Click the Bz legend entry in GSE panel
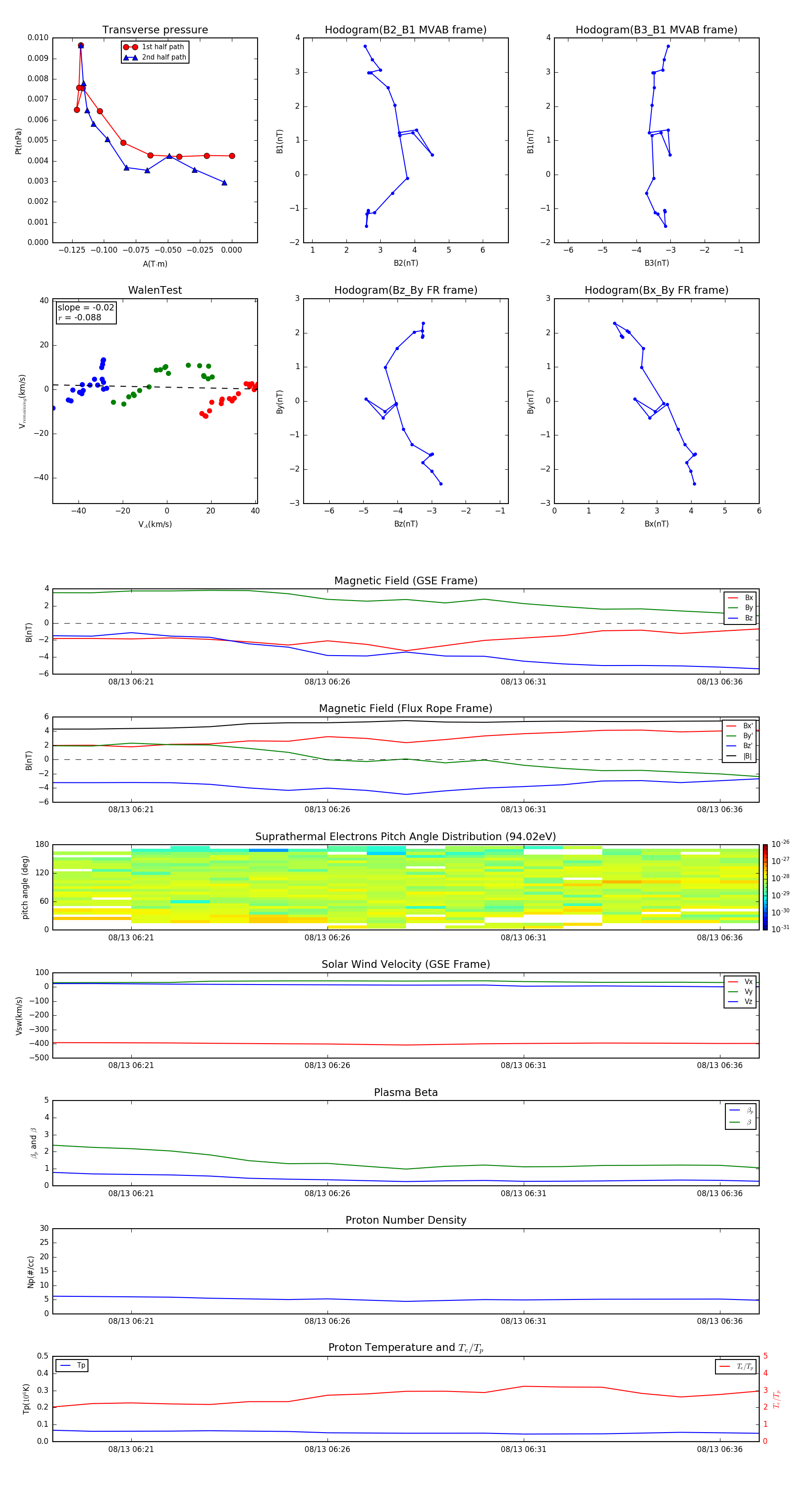 740,618
